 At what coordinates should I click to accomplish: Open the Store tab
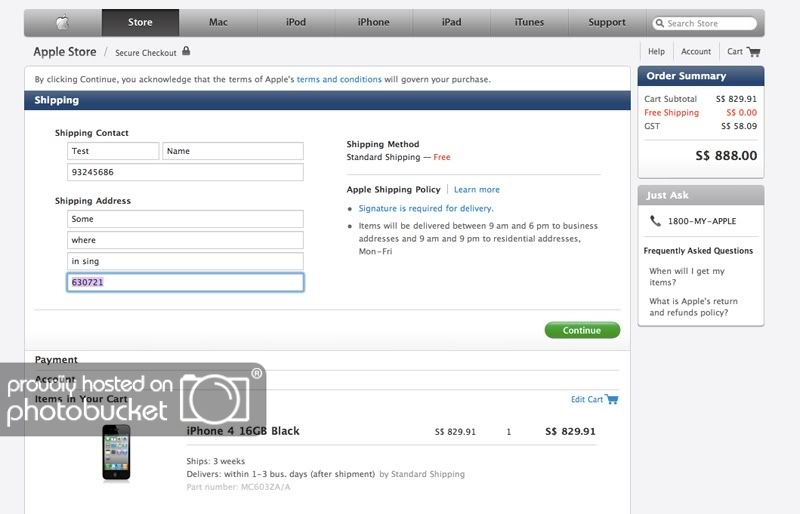tap(140, 22)
